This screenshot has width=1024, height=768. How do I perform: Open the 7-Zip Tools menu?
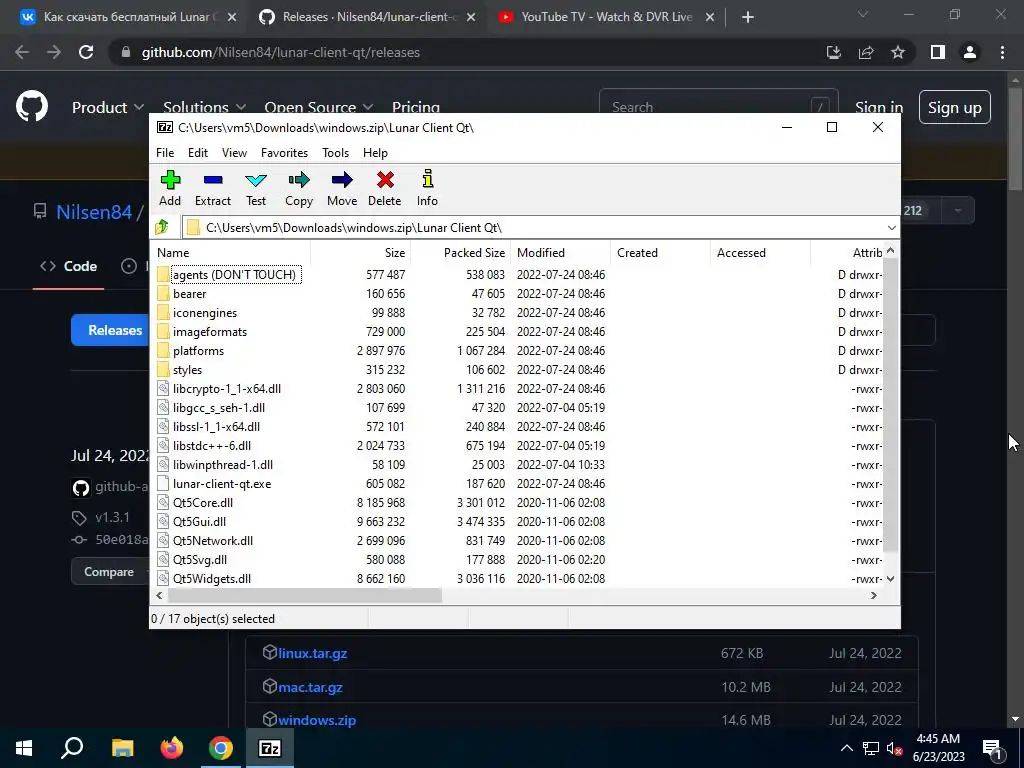point(335,153)
